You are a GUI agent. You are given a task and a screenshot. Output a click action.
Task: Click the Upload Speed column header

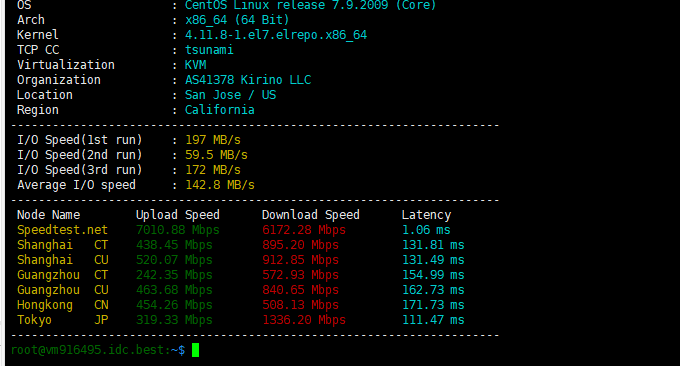pyautogui.click(x=178, y=215)
